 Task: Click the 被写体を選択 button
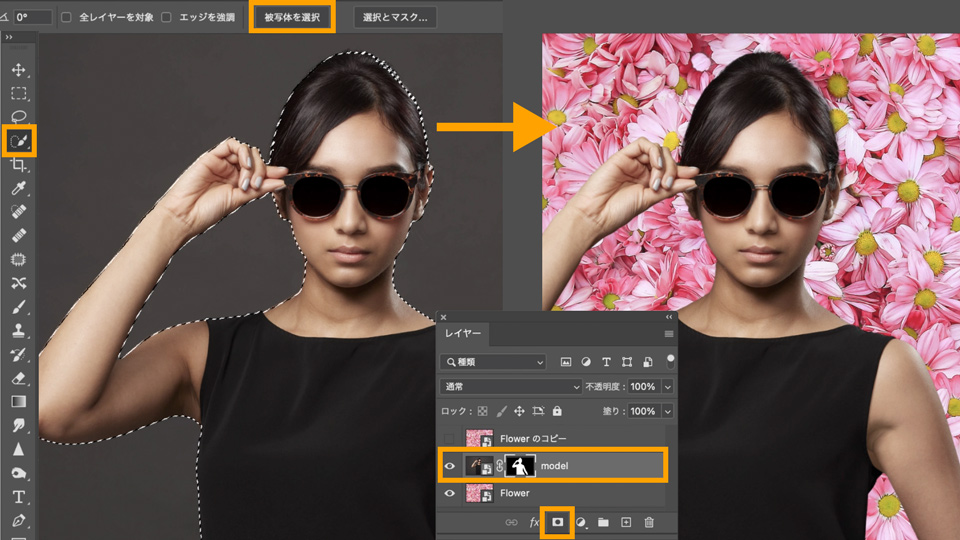pyautogui.click(x=292, y=17)
